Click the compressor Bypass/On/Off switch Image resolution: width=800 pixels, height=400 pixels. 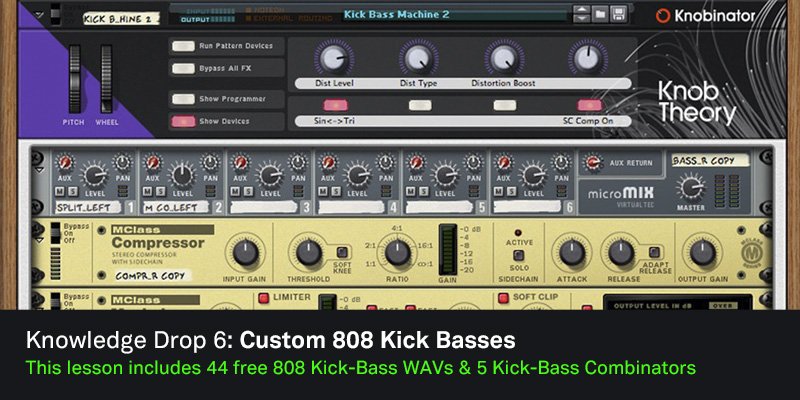pyautogui.click(x=56, y=234)
